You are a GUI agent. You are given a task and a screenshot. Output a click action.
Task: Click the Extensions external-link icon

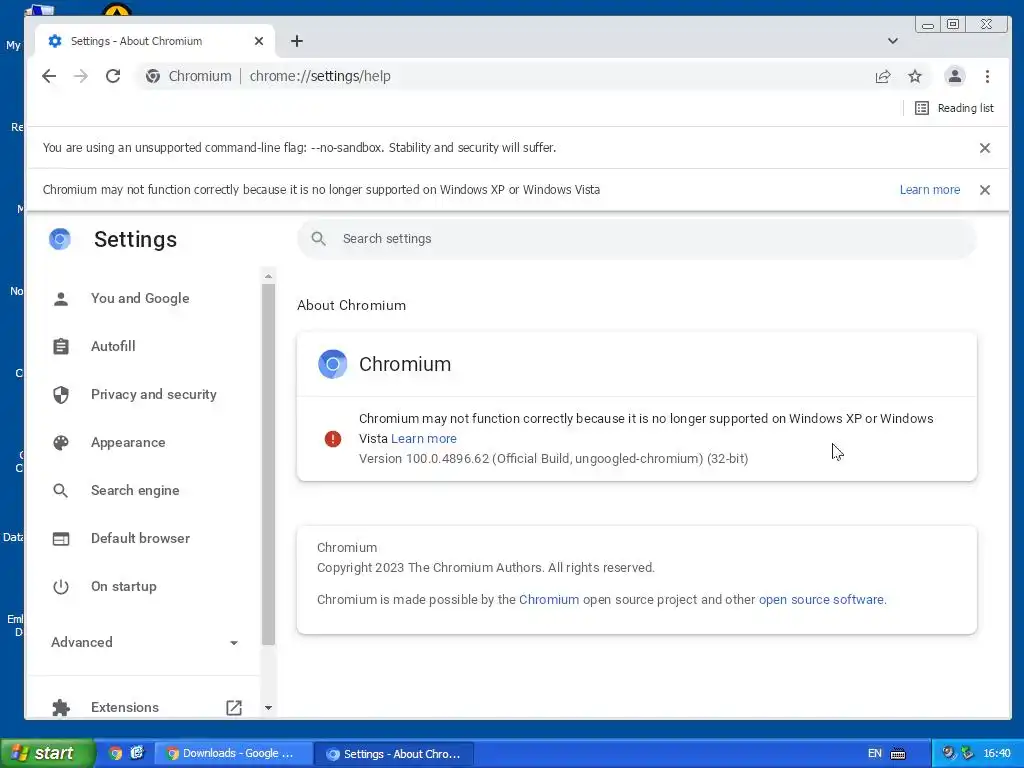click(234, 707)
